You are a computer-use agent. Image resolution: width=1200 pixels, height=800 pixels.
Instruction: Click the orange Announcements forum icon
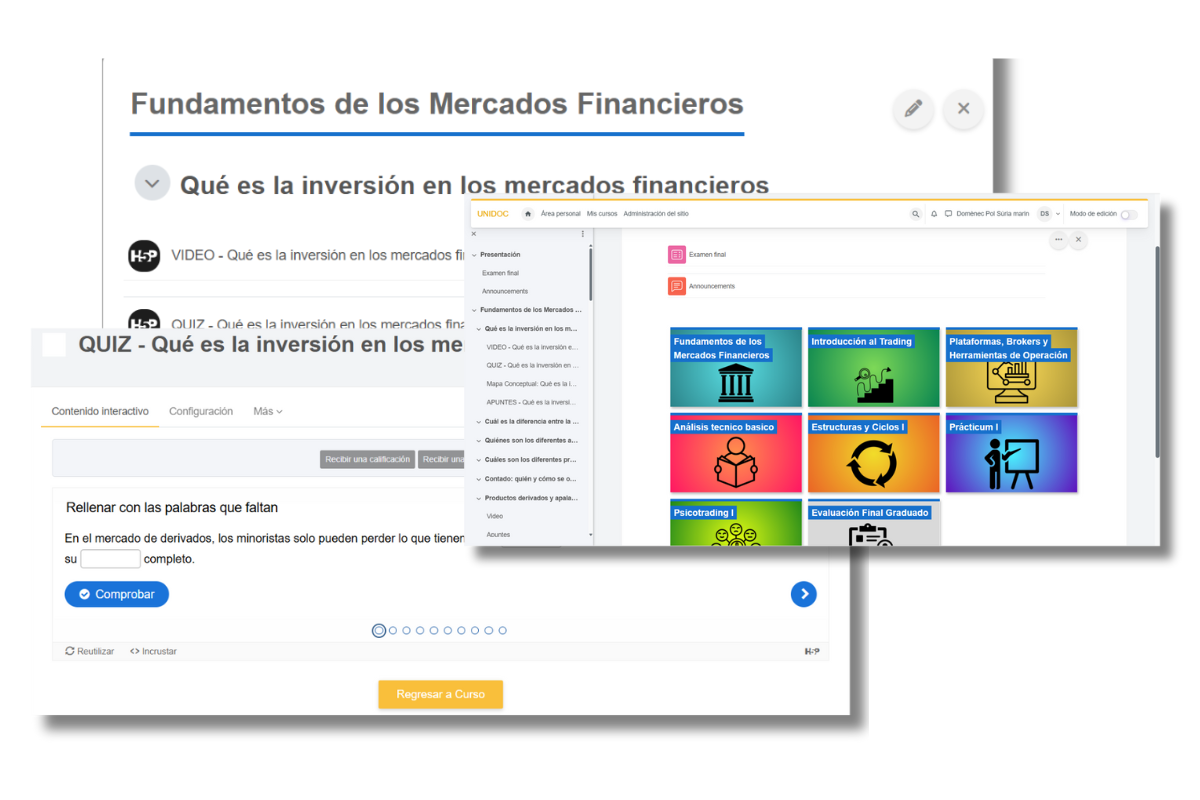point(677,286)
